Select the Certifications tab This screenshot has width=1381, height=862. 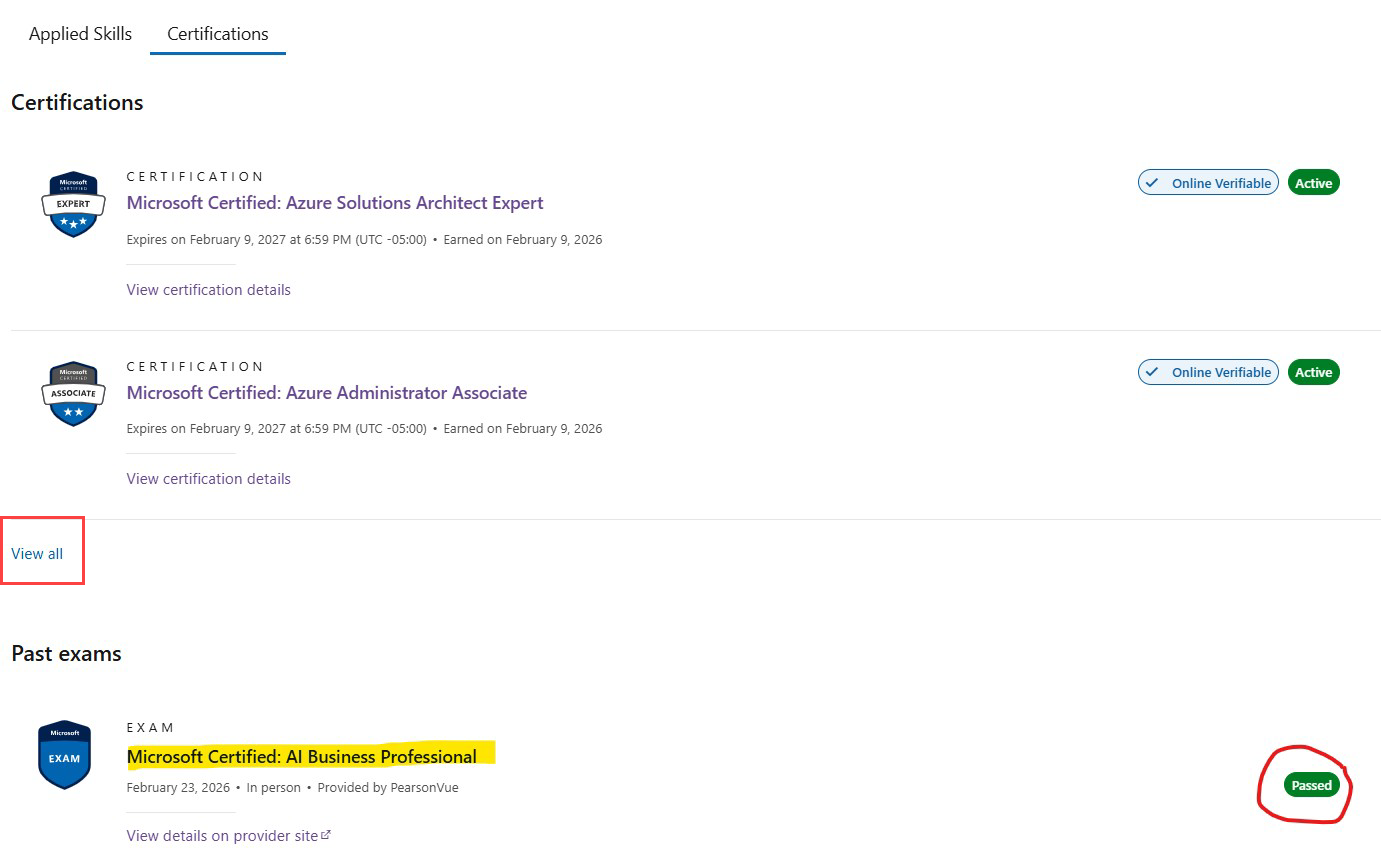(x=218, y=34)
